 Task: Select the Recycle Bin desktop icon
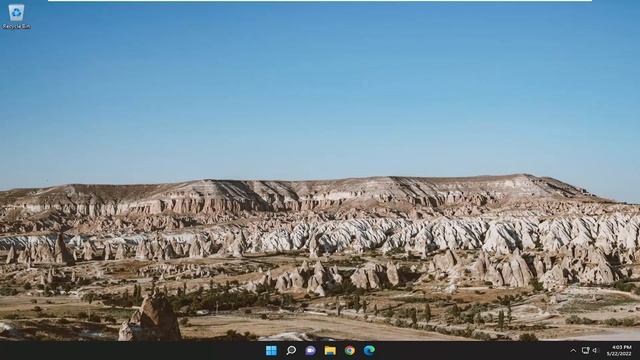click(x=16, y=17)
